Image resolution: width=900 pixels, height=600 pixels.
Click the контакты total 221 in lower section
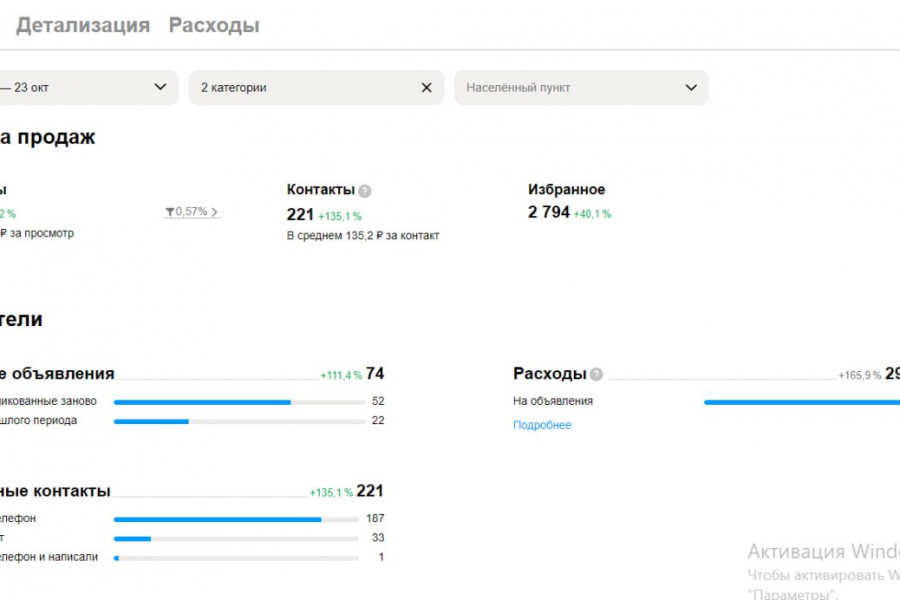coord(370,491)
